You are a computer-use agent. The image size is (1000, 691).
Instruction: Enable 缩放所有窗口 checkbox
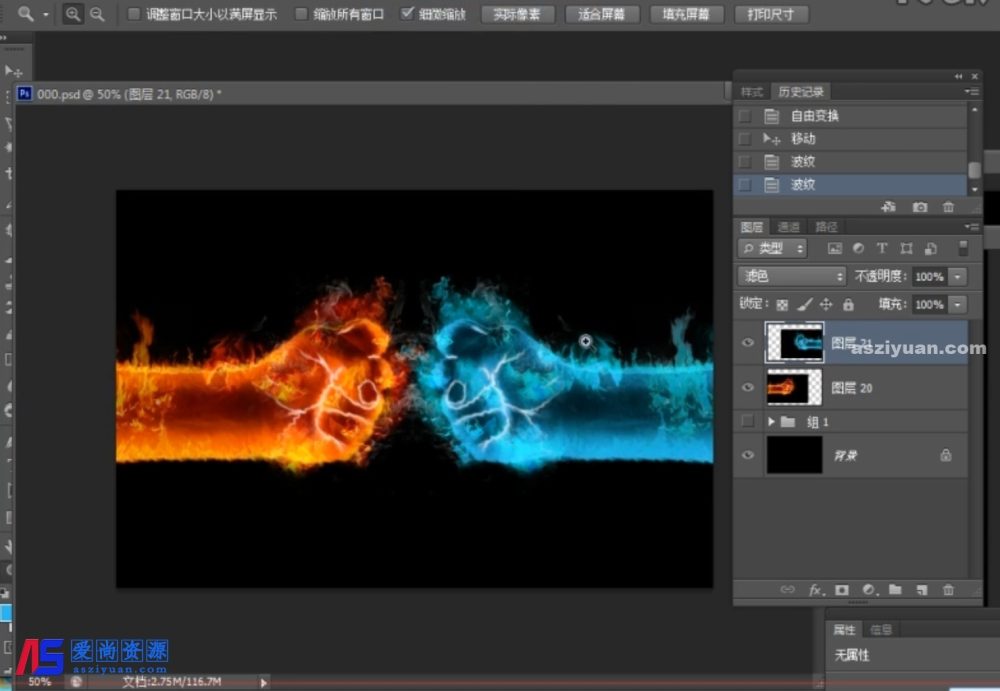click(301, 13)
